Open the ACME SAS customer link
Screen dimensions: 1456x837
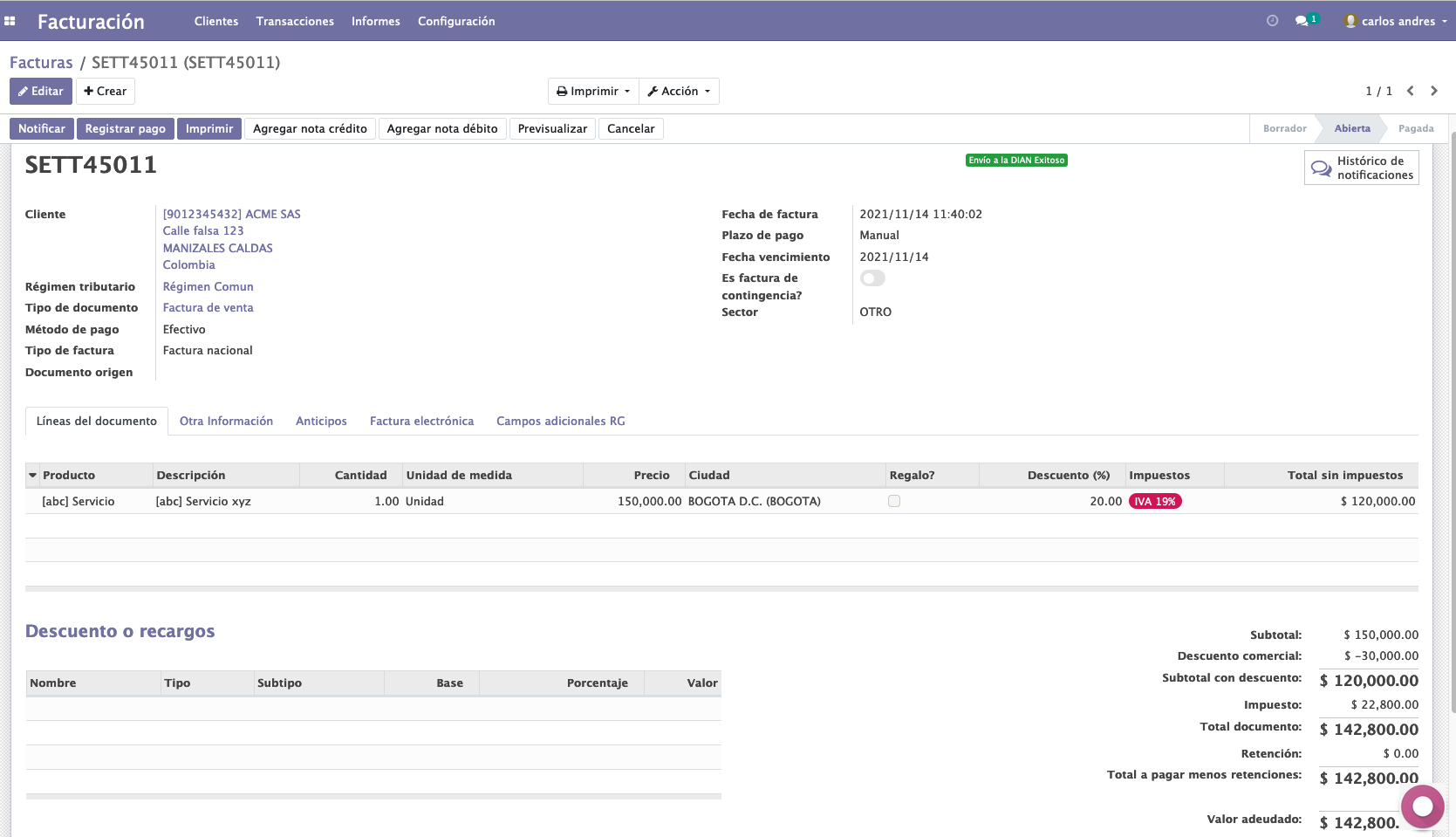[x=231, y=214]
